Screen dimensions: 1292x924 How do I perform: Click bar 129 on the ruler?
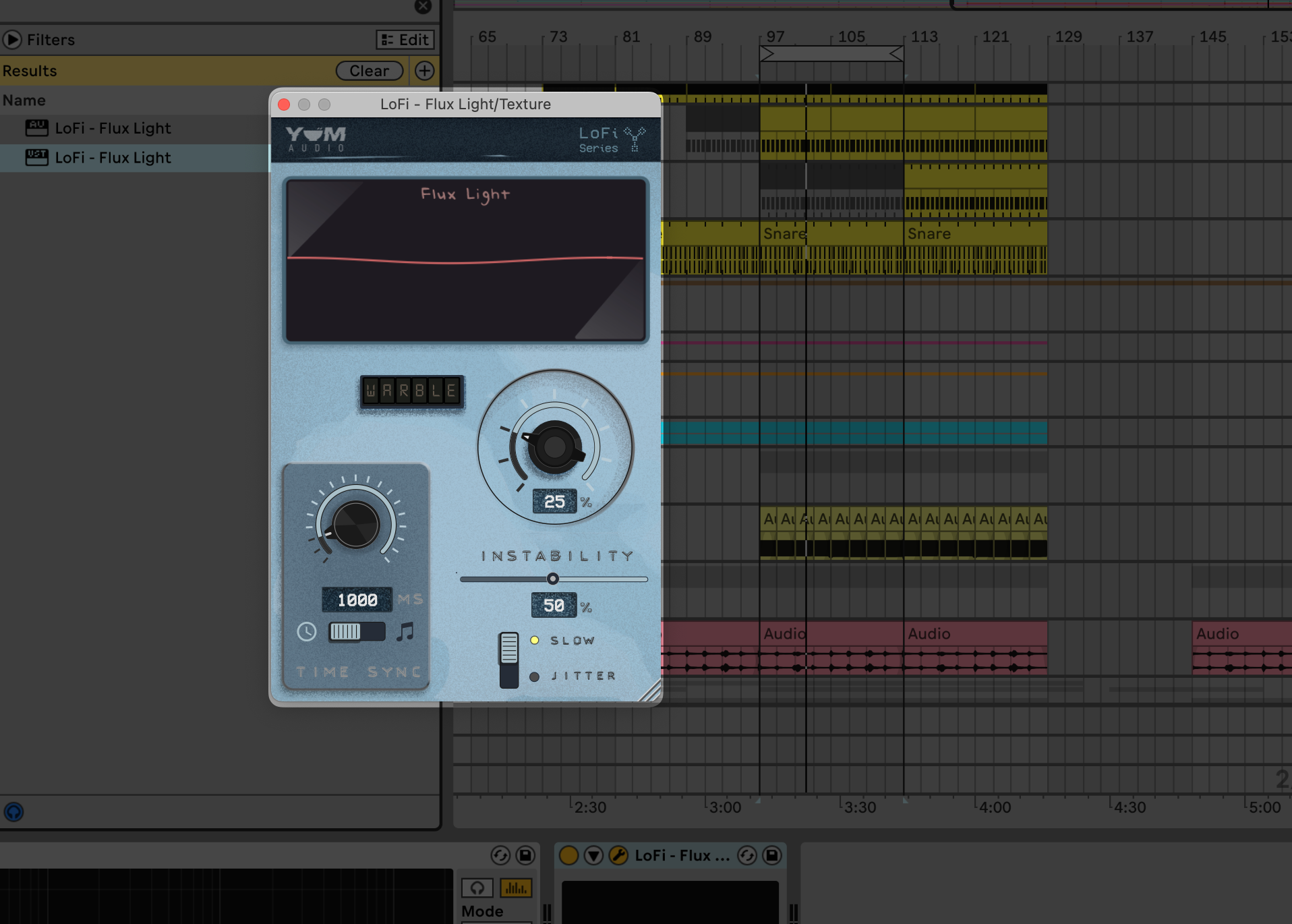click(x=1068, y=36)
